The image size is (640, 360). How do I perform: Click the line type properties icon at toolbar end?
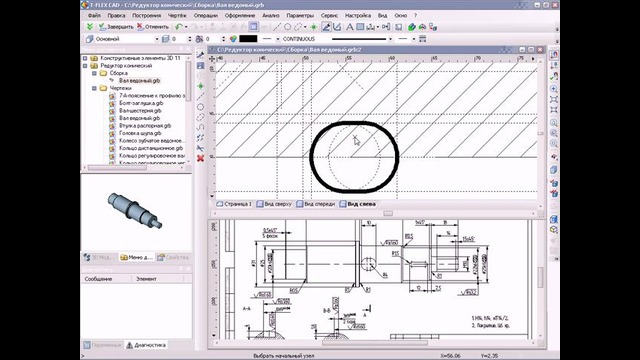[x=422, y=39]
